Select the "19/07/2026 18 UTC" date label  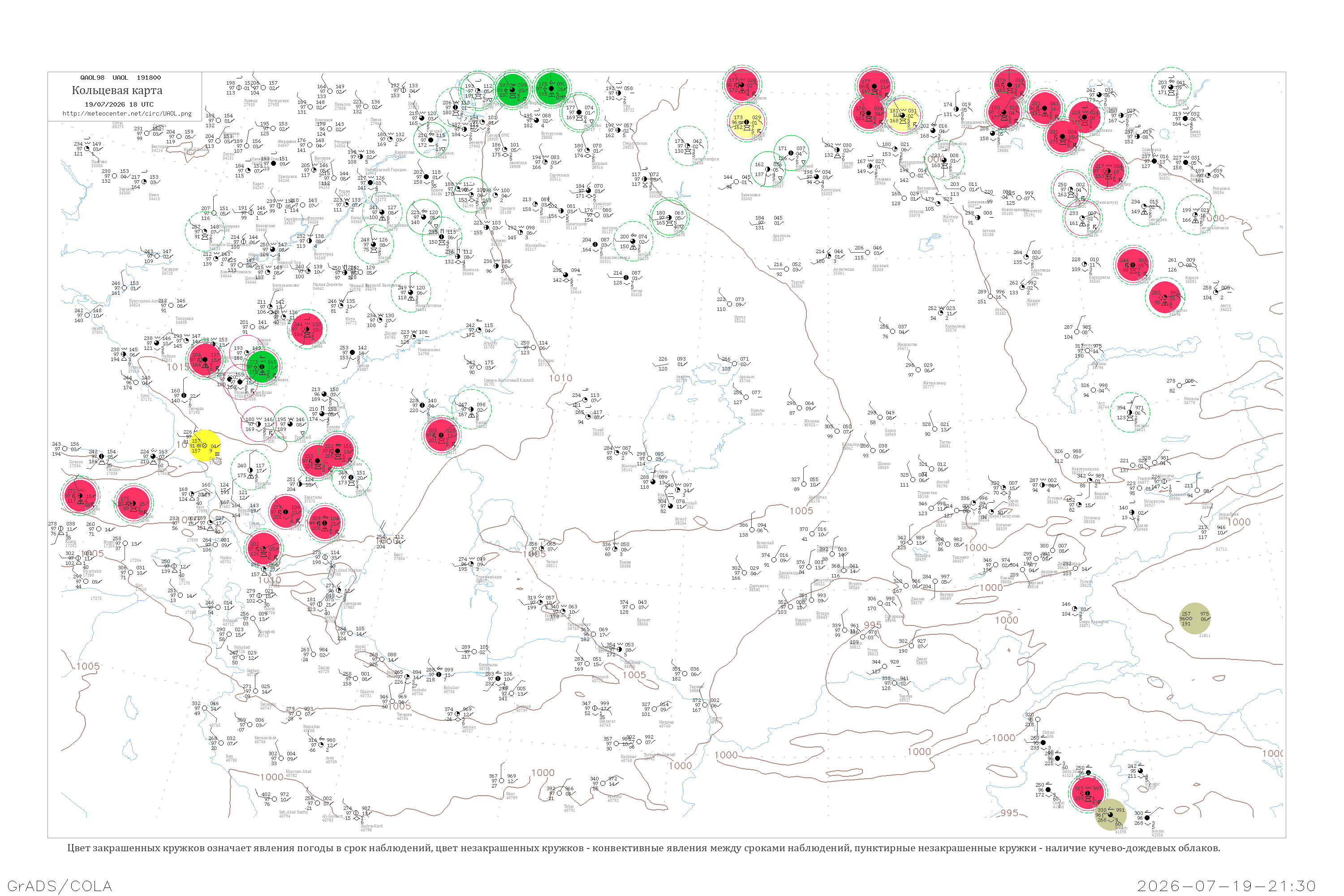(119, 104)
